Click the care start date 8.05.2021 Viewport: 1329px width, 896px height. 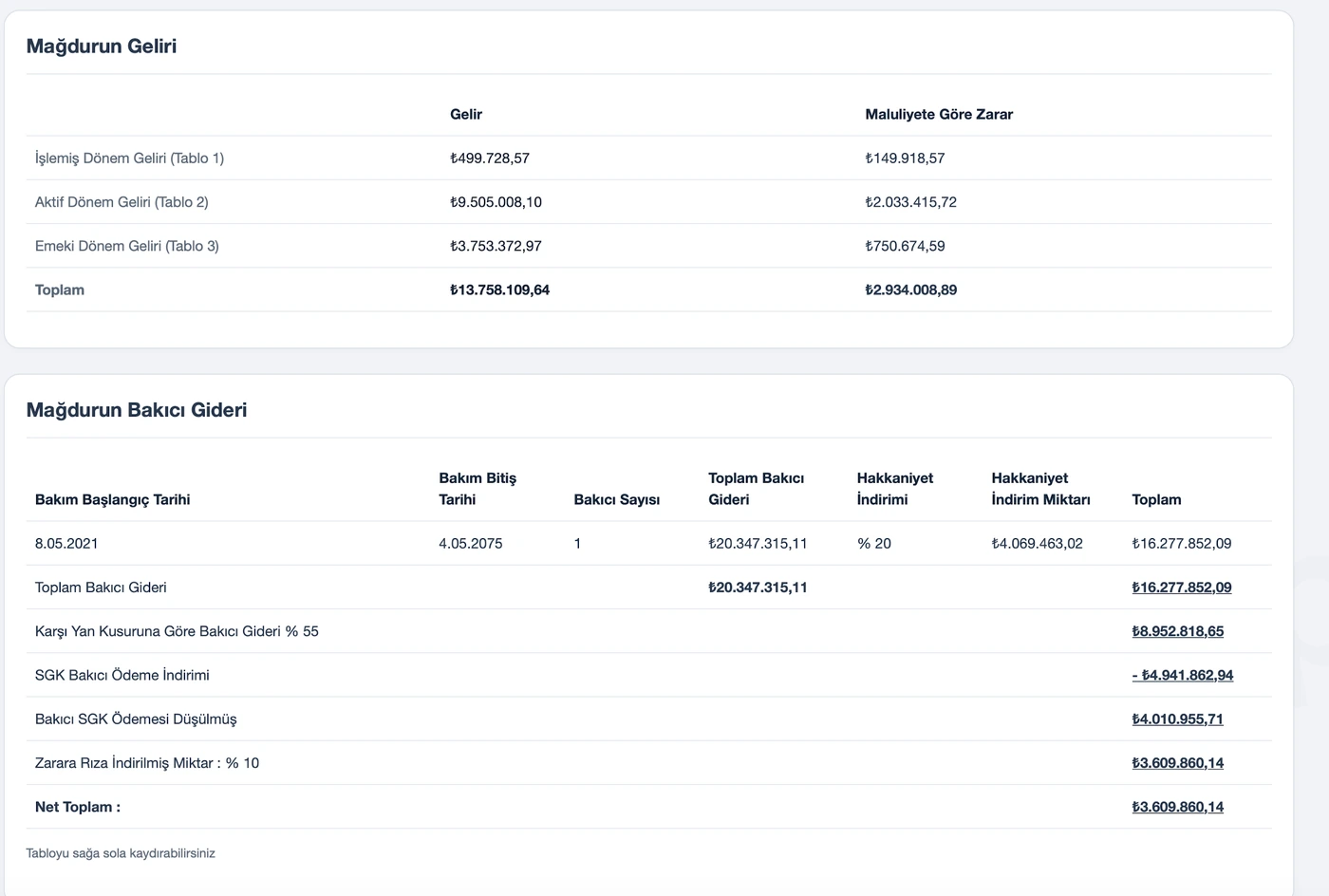click(x=66, y=544)
